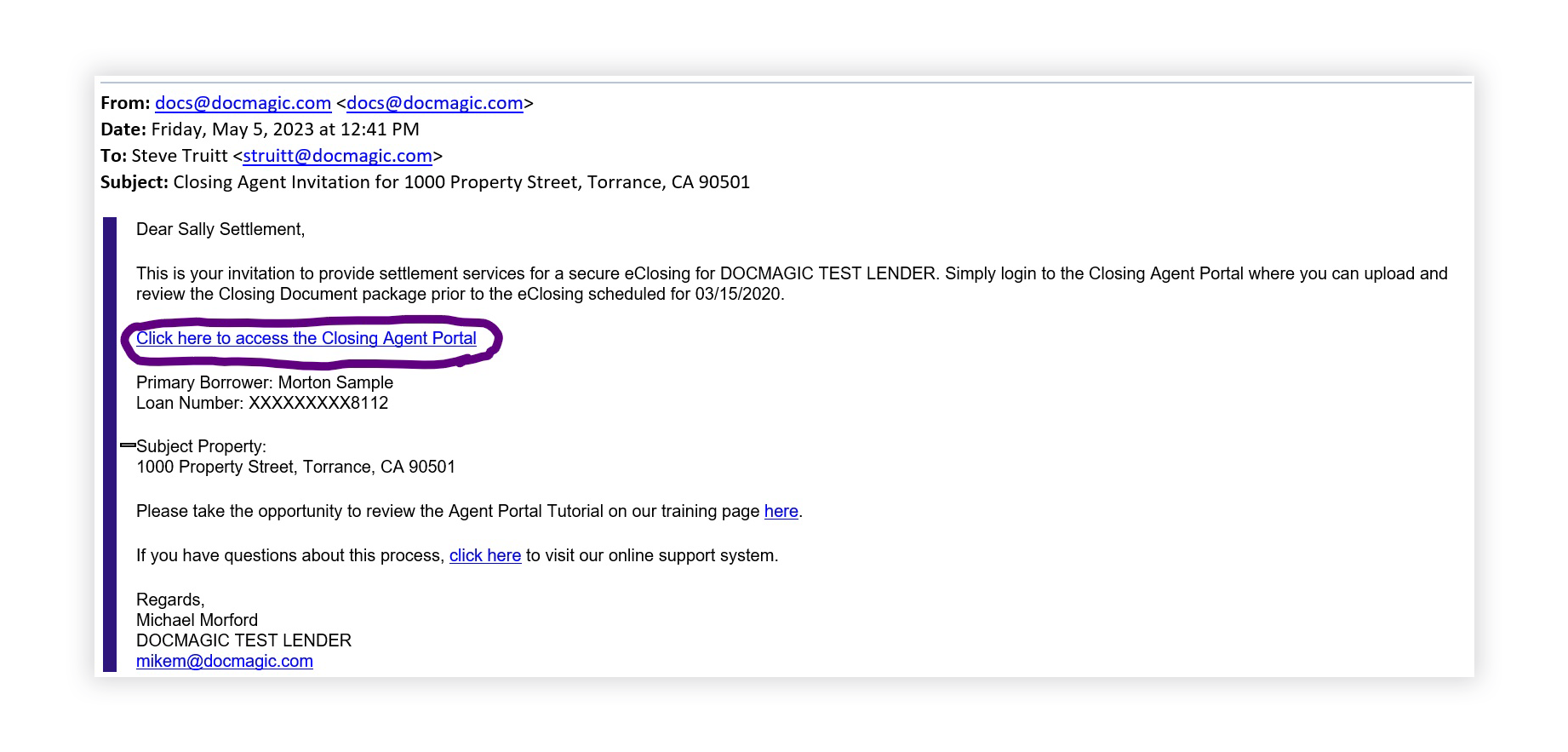Click DOCMAGIC TEST LENDER in the signature
1568x752 pixels.
pyautogui.click(x=243, y=640)
